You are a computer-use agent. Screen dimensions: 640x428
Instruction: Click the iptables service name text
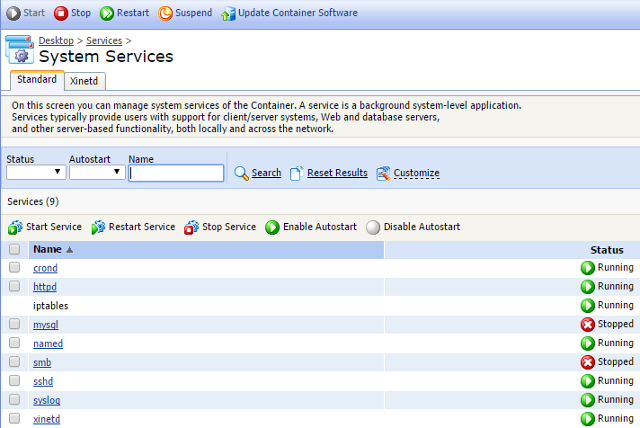pos(51,306)
